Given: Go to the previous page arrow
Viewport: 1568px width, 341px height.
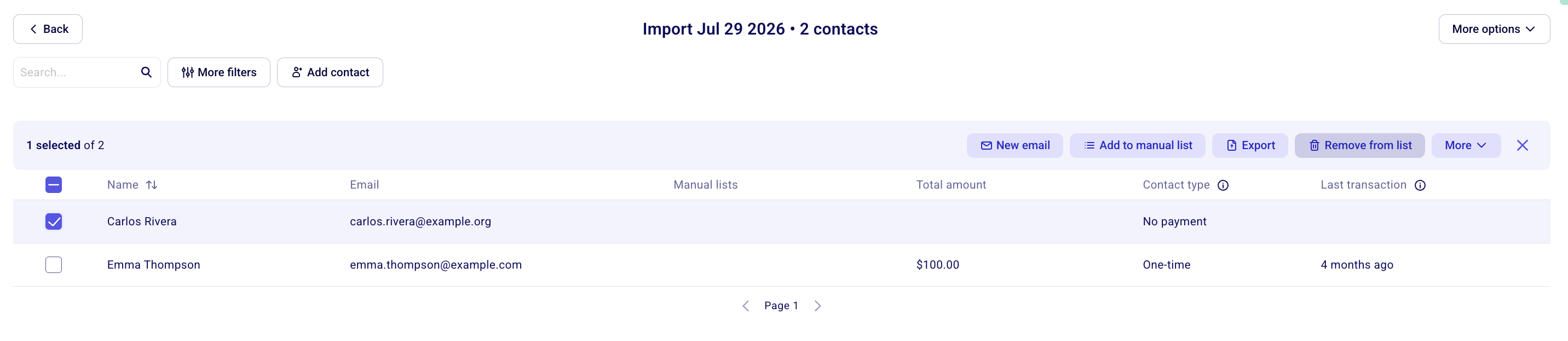Looking at the screenshot, I should click(745, 305).
